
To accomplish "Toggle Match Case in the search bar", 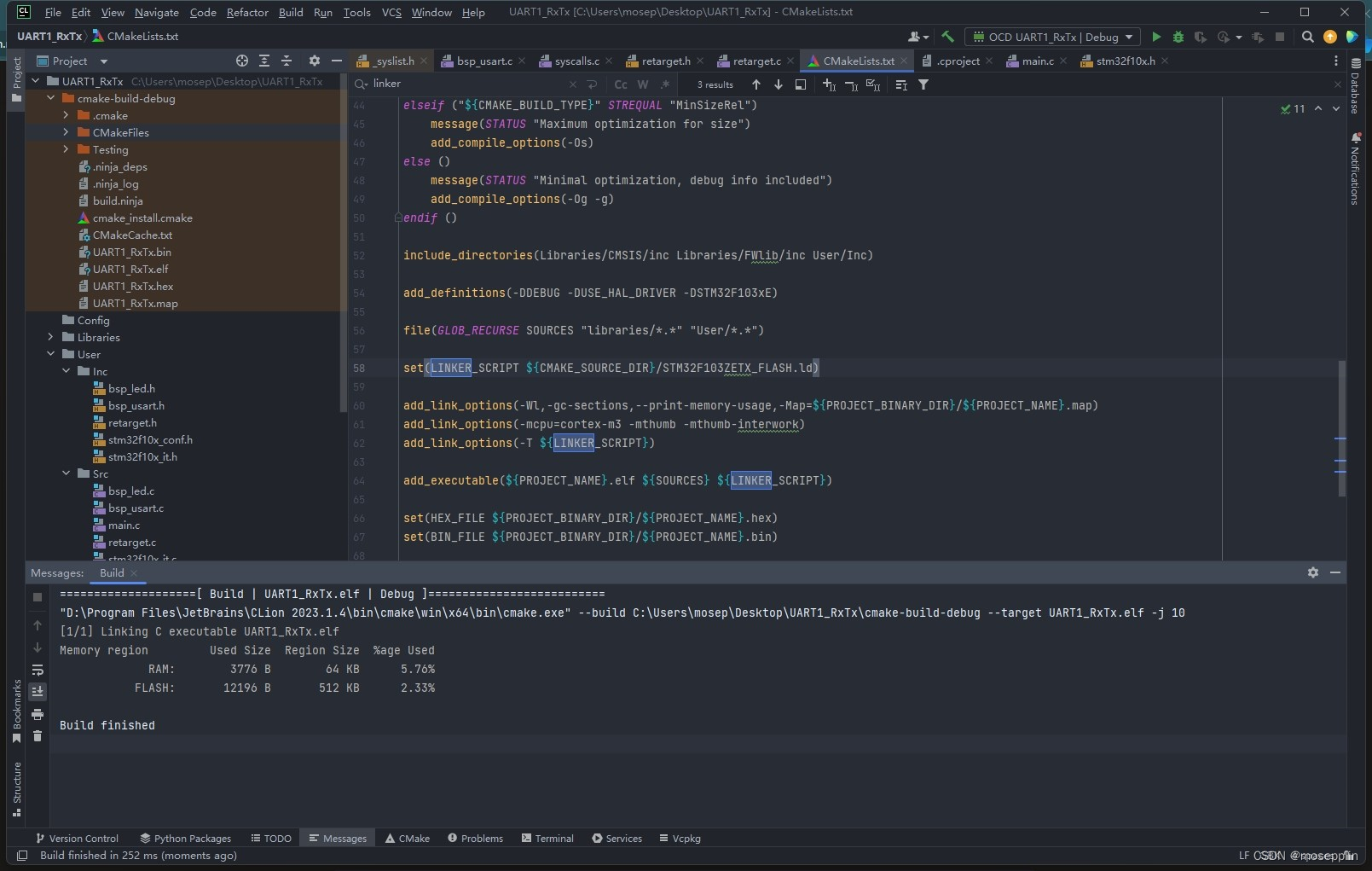I will point(619,84).
